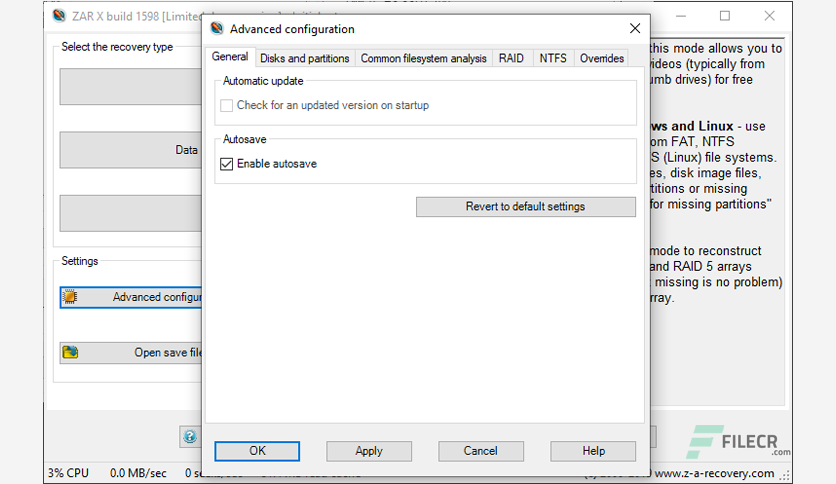Viewport: 836px width, 484px height.
Task: Switch to the RAID tab
Action: coord(511,58)
